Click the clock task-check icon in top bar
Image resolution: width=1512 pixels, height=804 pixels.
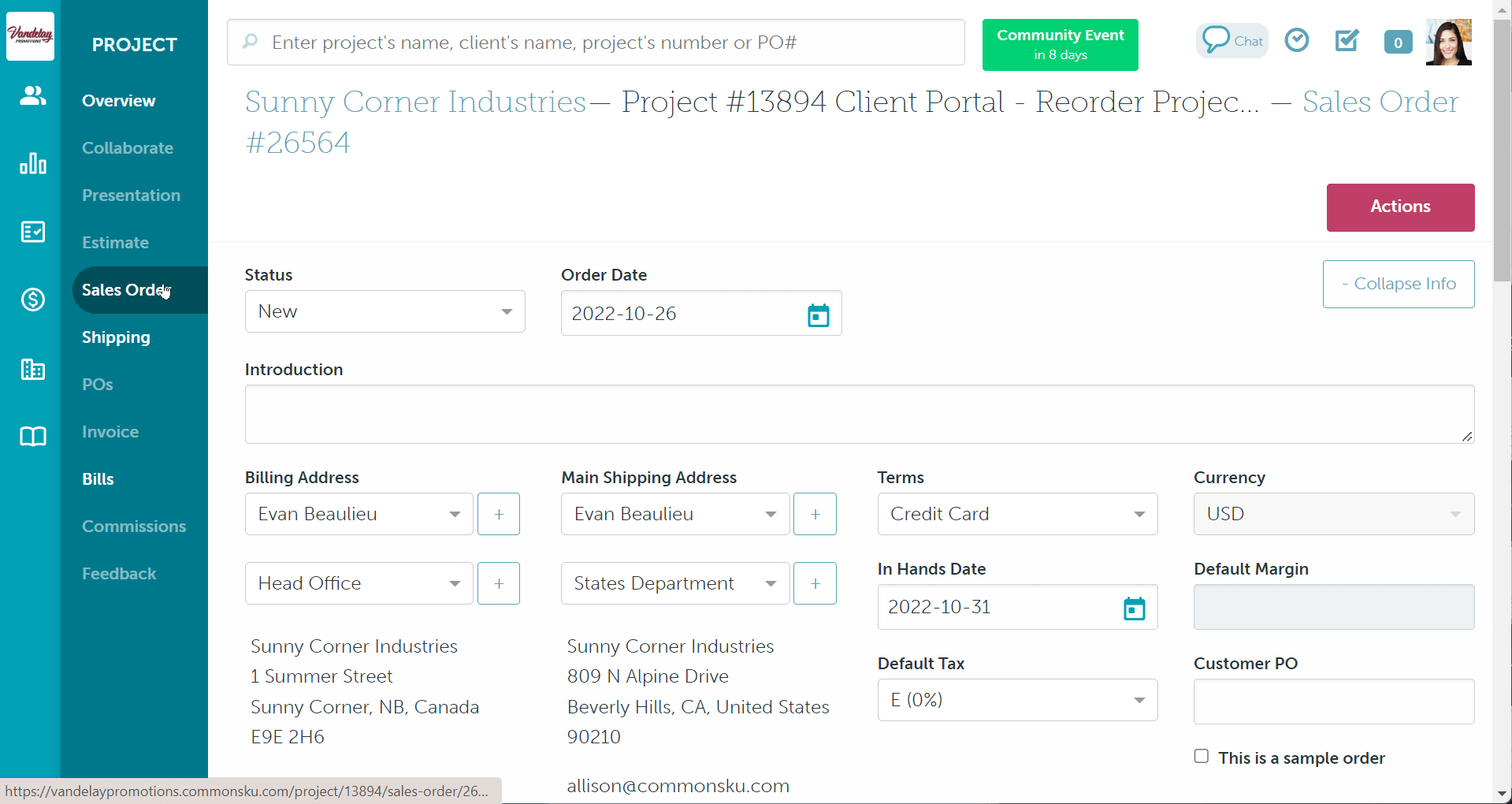1296,39
